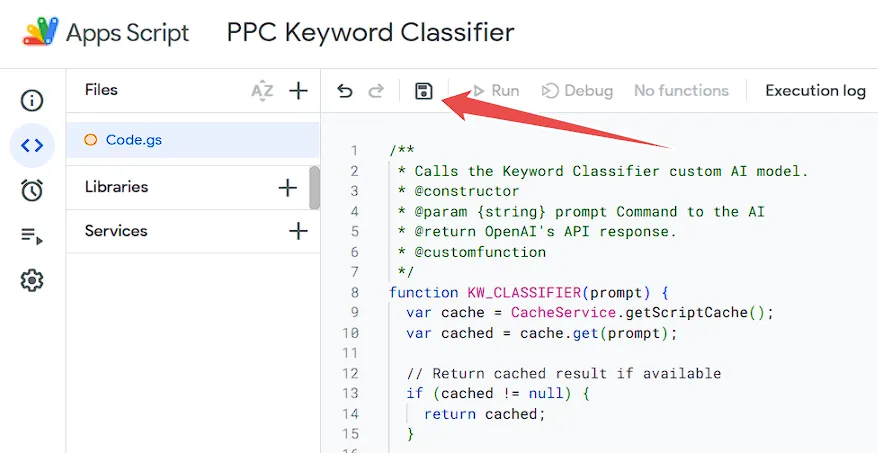
Task: Select the Code.gs file
Action: 193,140
